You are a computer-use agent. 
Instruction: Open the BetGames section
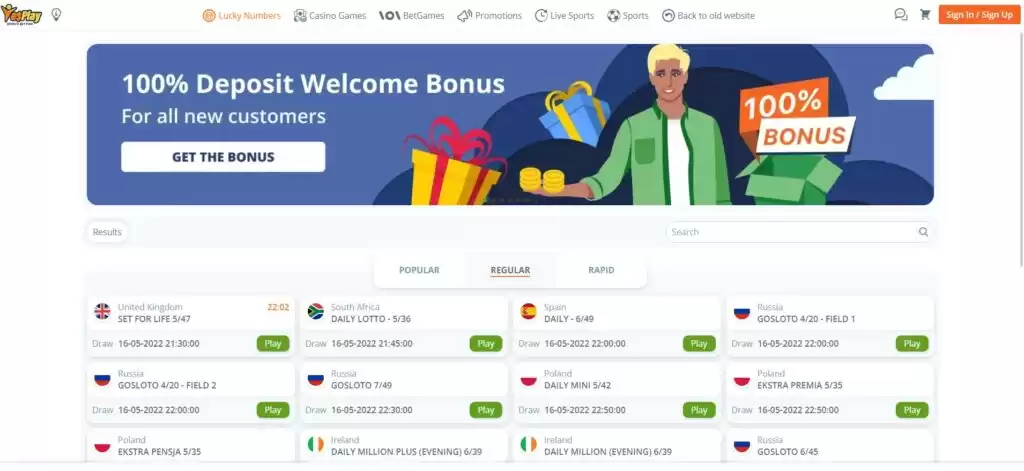[411, 16]
